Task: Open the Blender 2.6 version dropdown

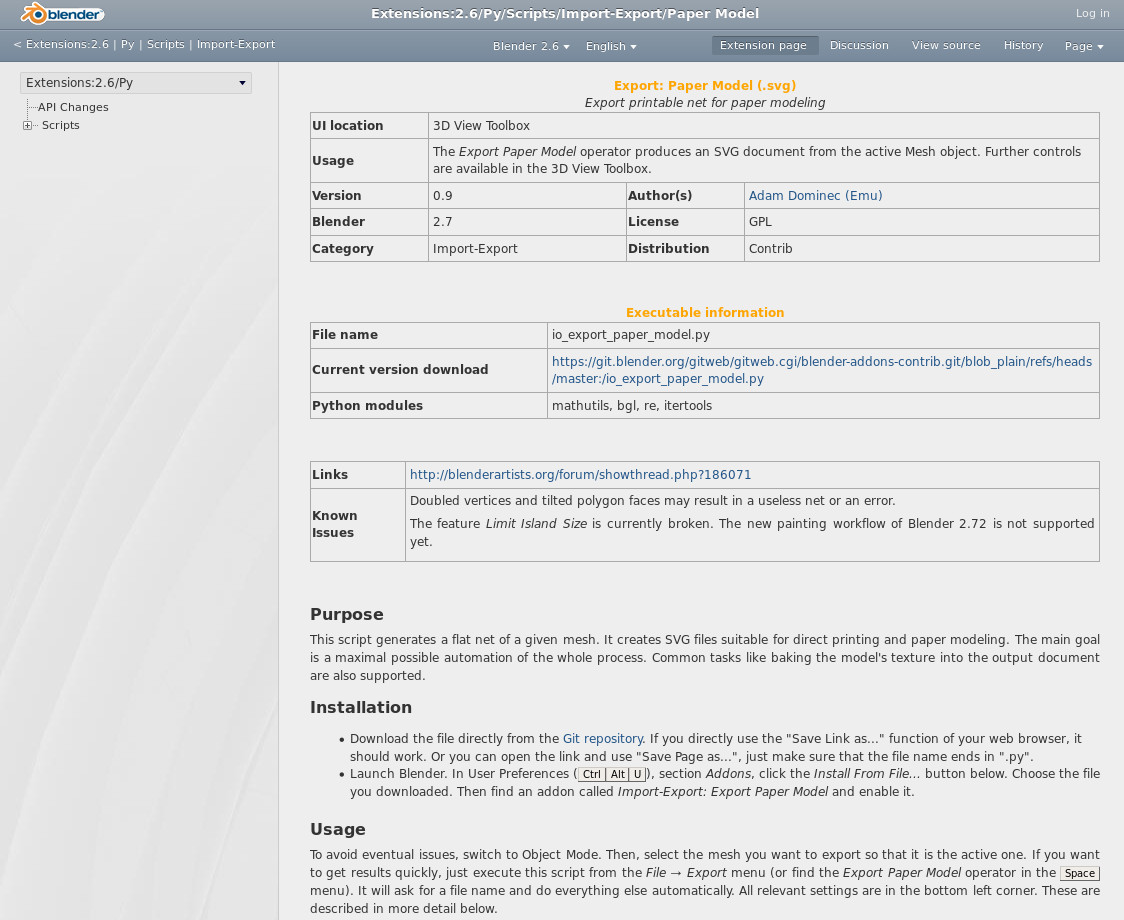Action: pos(530,46)
